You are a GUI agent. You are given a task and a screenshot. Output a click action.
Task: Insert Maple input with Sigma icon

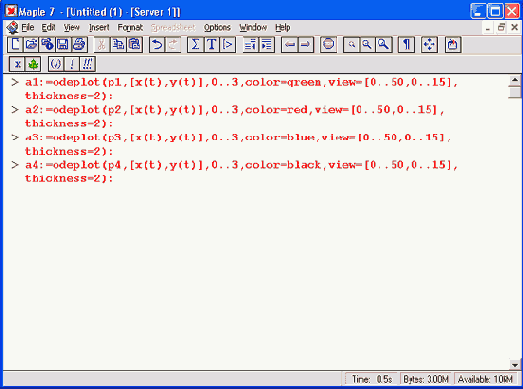click(195, 44)
